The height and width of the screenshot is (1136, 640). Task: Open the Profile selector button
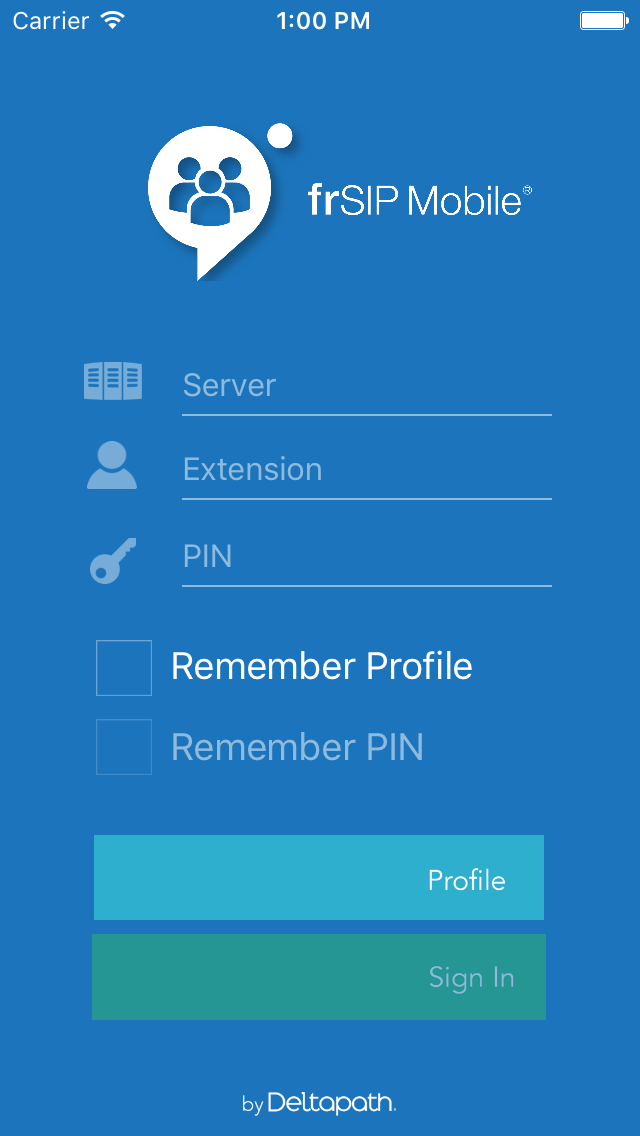coord(319,877)
